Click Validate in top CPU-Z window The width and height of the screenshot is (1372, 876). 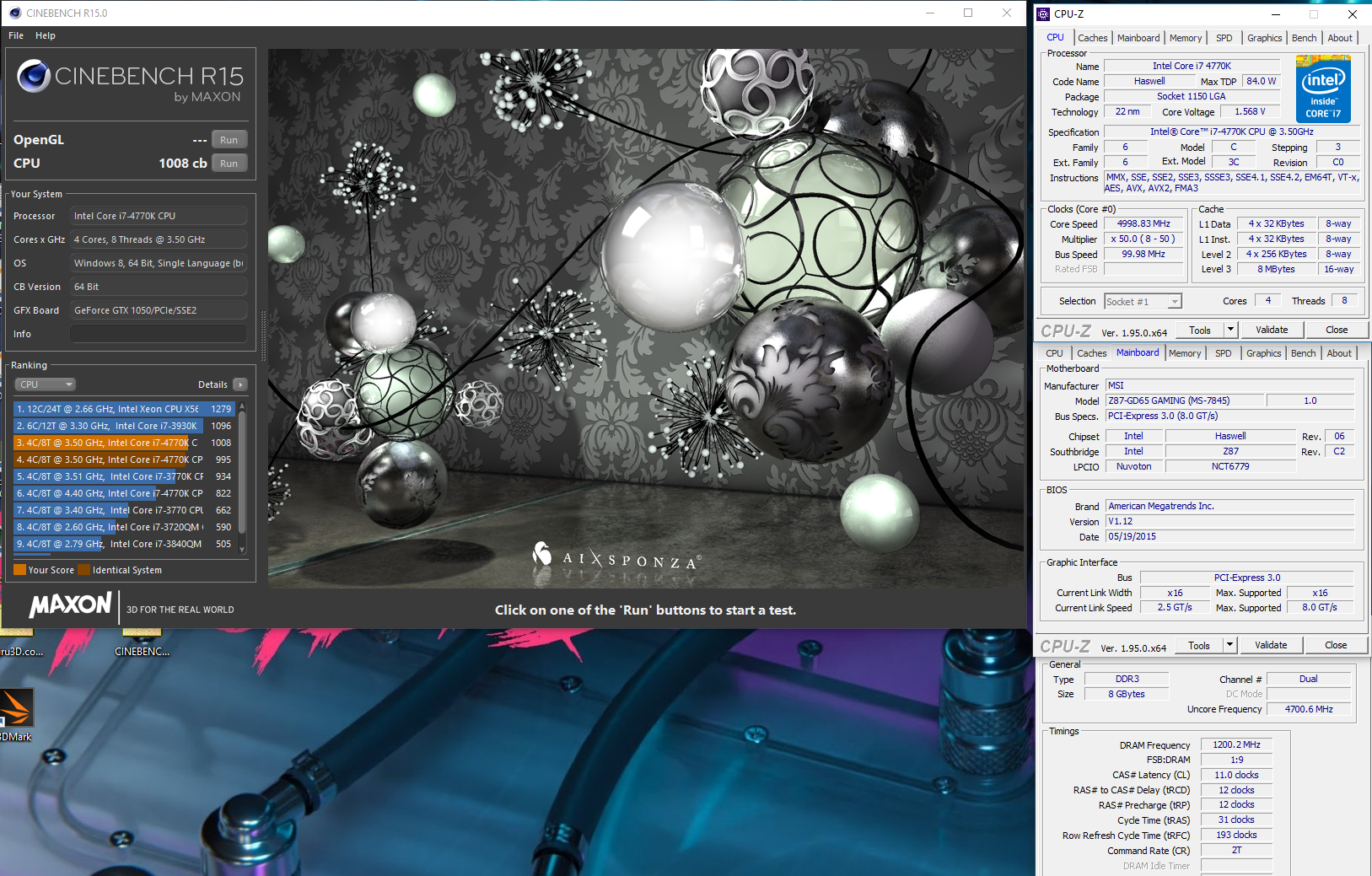tap(1272, 331)
